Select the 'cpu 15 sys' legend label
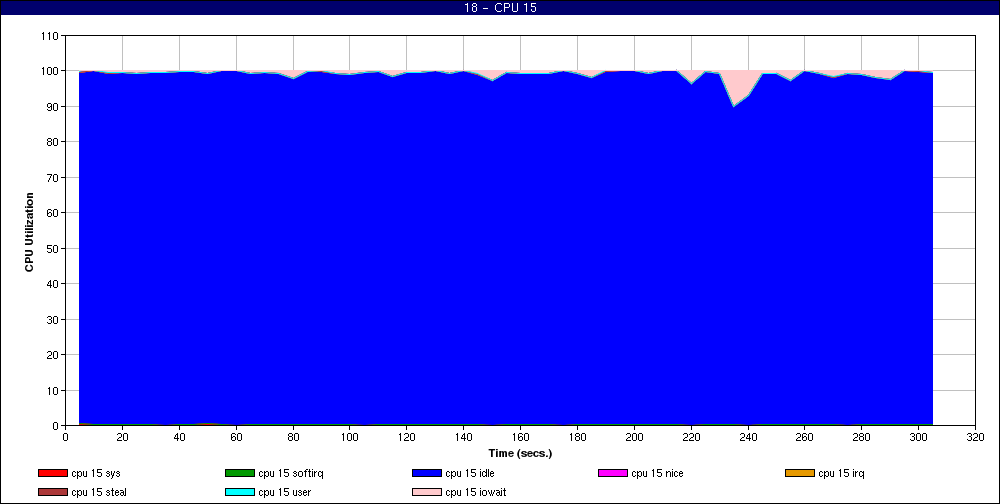 96,473
